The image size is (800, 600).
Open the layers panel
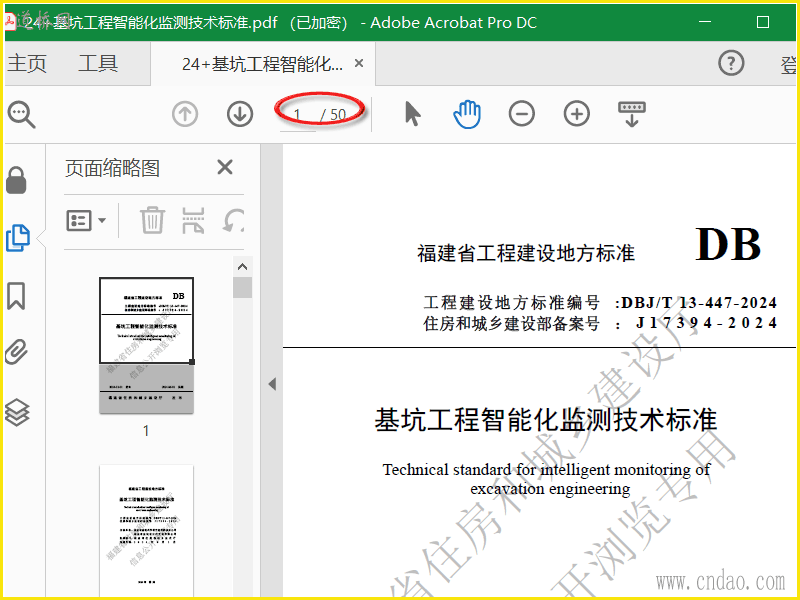coord(17,412)
